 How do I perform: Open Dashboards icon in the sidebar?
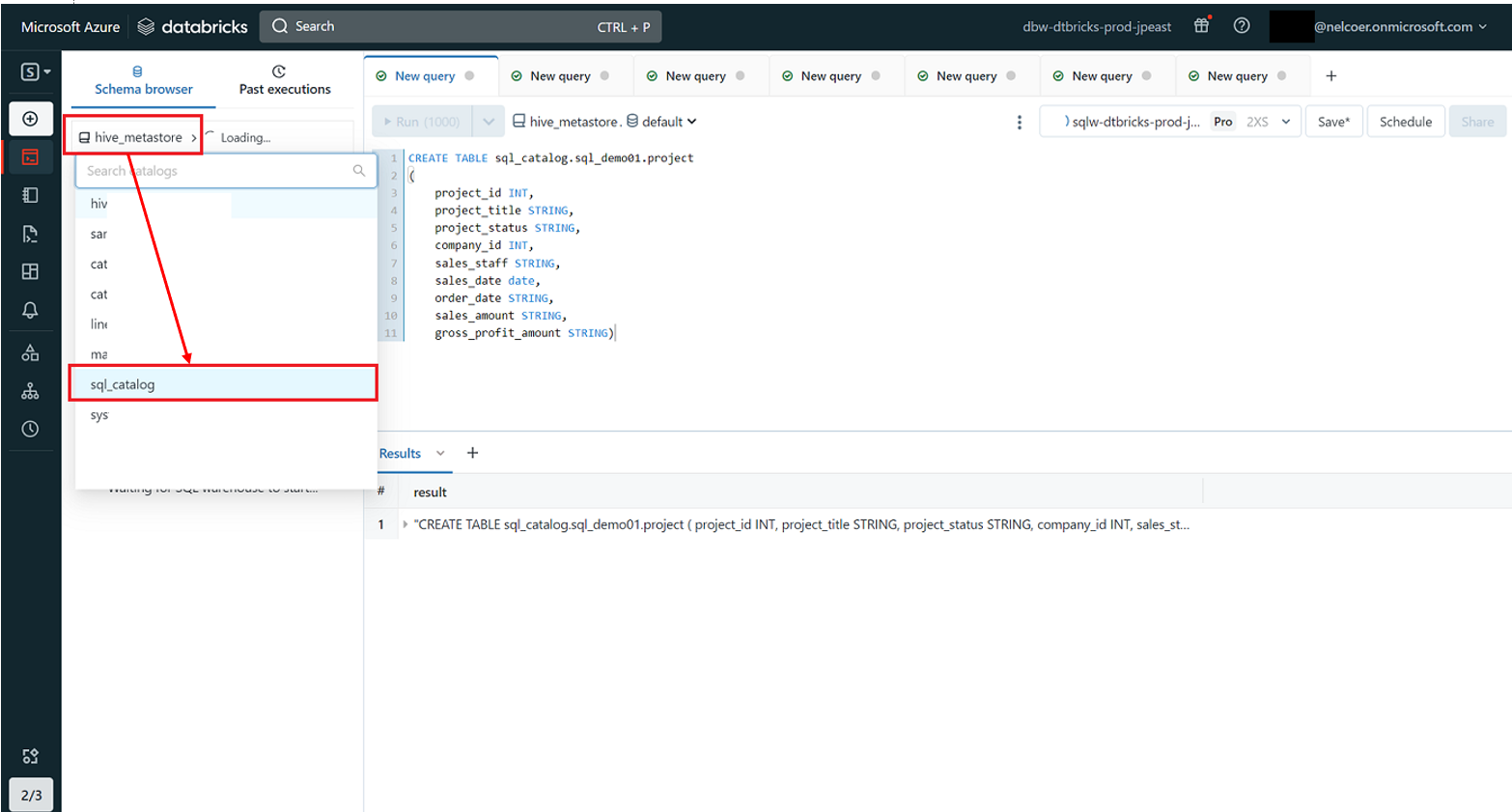pyautogui.click(x=31, y=271)
